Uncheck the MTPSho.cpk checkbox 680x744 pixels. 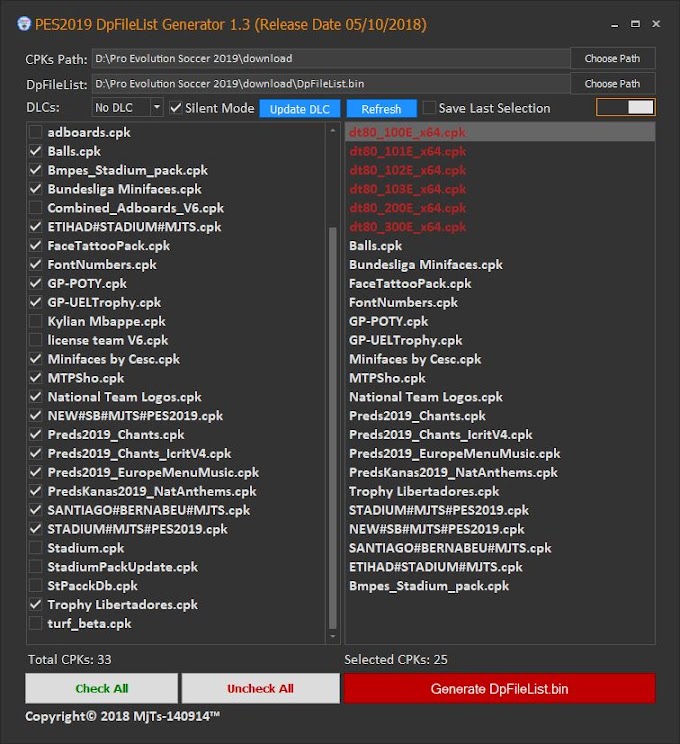(x=36, y=378)
